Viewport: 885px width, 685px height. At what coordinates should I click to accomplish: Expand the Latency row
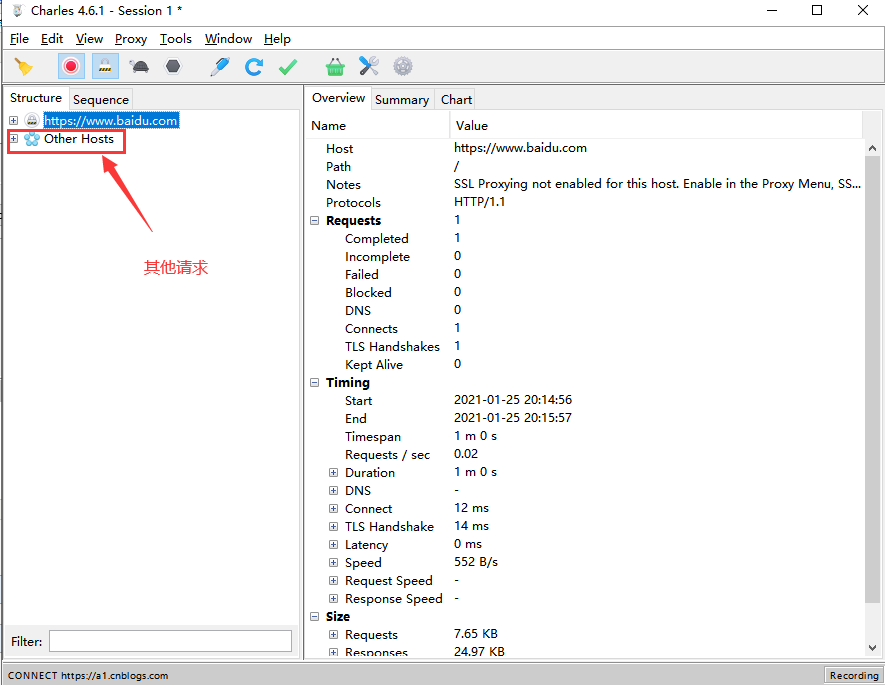334,545
